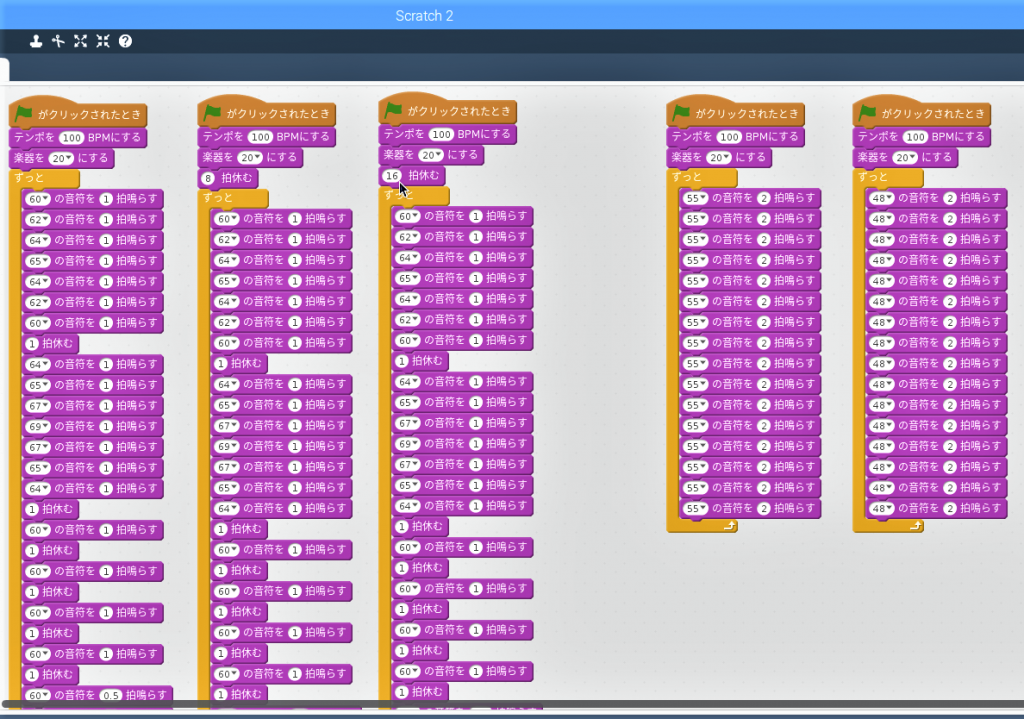Screen dimensions: 1024x719
Task: Click green flag on script starting with 8 拍休む
Action: click(x=213, y=112)
